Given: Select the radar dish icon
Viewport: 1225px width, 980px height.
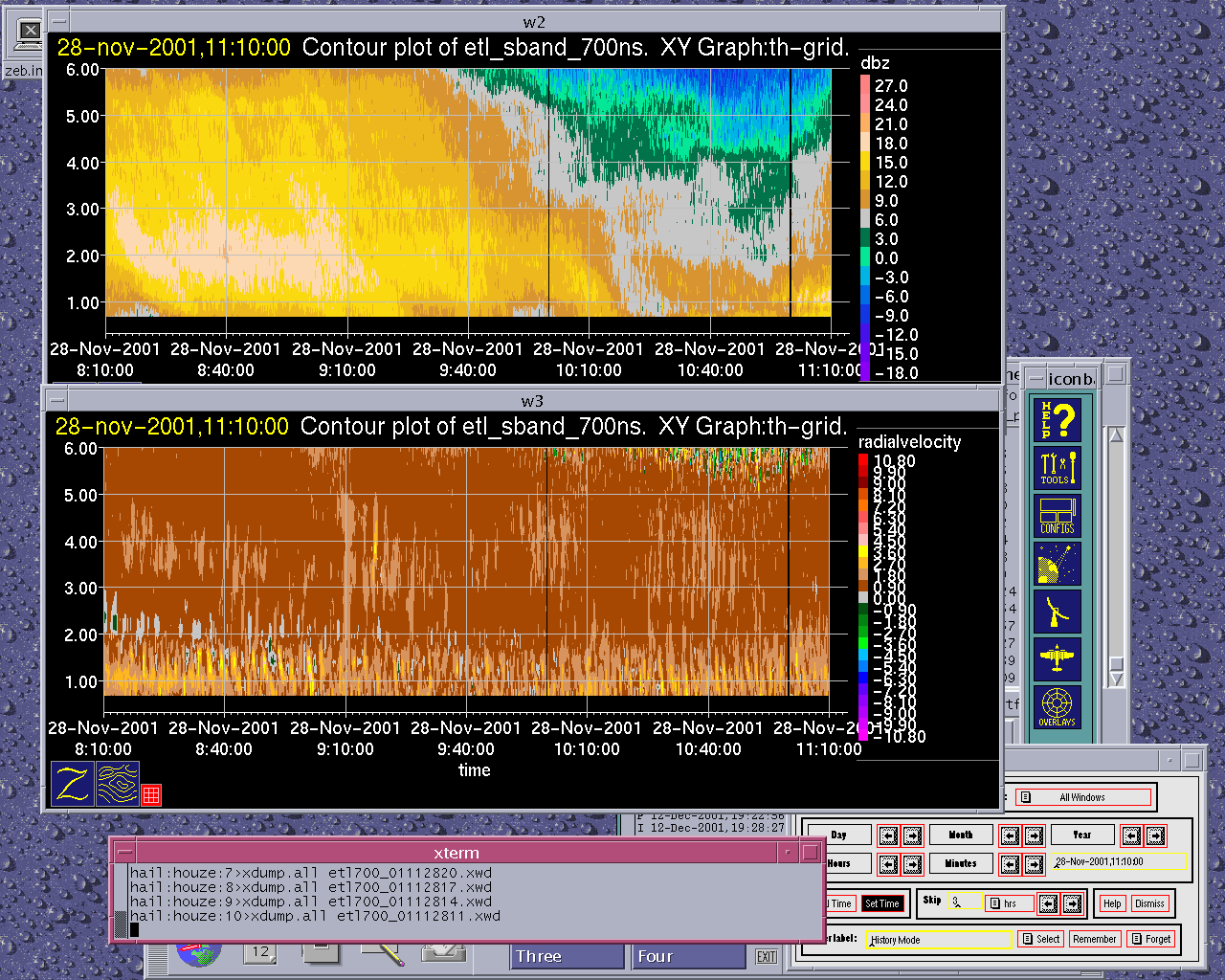Looking at the screenshot, I should tap(1057, 564).
